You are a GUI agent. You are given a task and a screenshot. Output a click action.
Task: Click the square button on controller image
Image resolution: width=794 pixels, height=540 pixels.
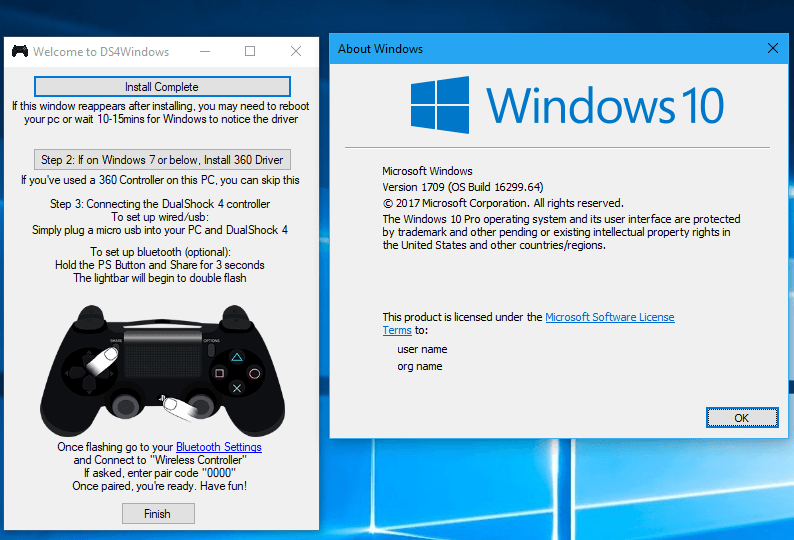pos(219,373)
